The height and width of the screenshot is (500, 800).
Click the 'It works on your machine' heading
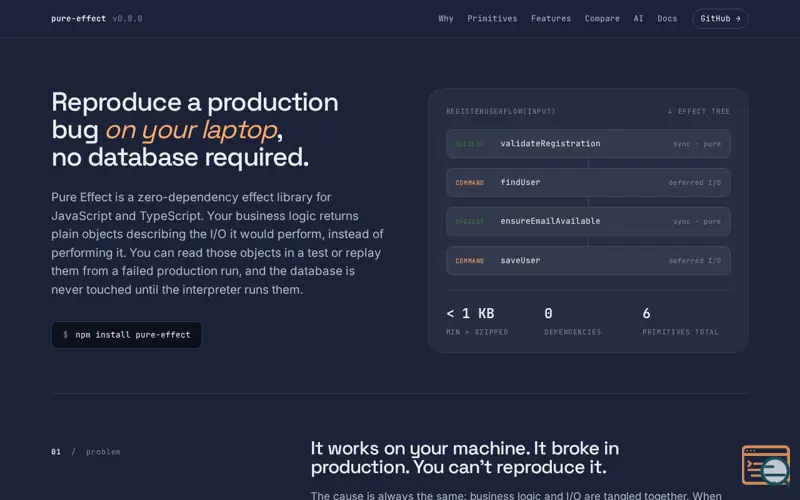pyautogui.click(x=465, y=458)
